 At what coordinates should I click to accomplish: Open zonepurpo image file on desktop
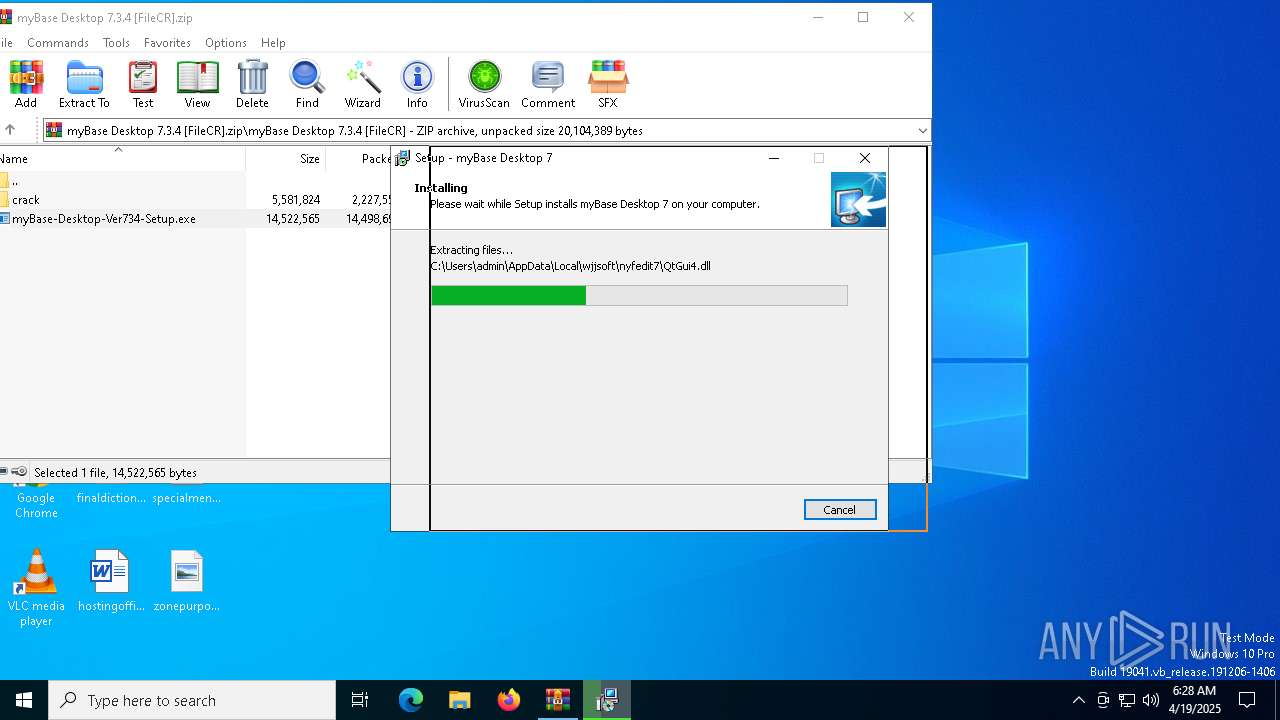[186, 581]
